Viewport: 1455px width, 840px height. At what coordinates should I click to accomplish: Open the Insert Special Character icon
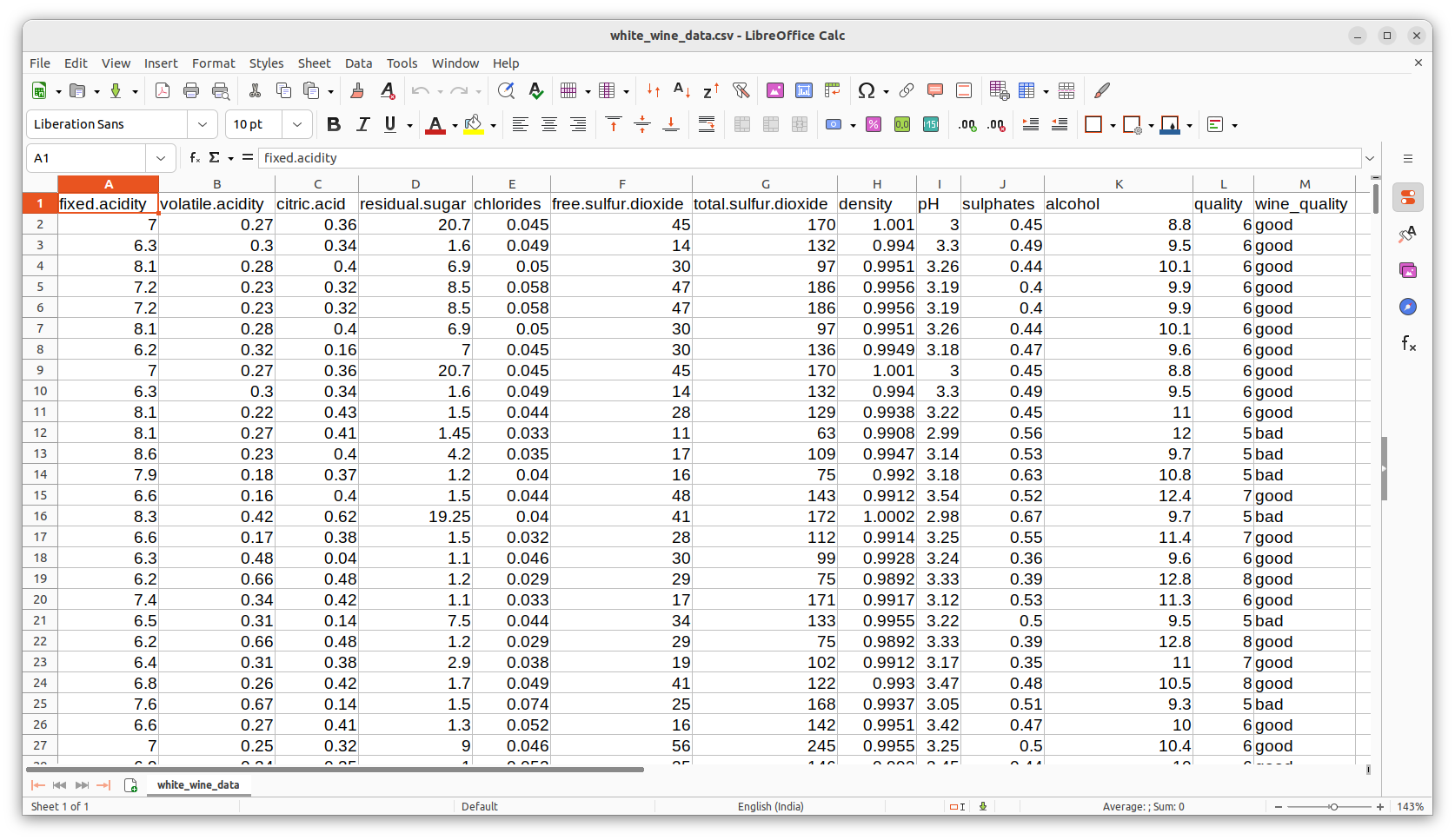[866, 90]
